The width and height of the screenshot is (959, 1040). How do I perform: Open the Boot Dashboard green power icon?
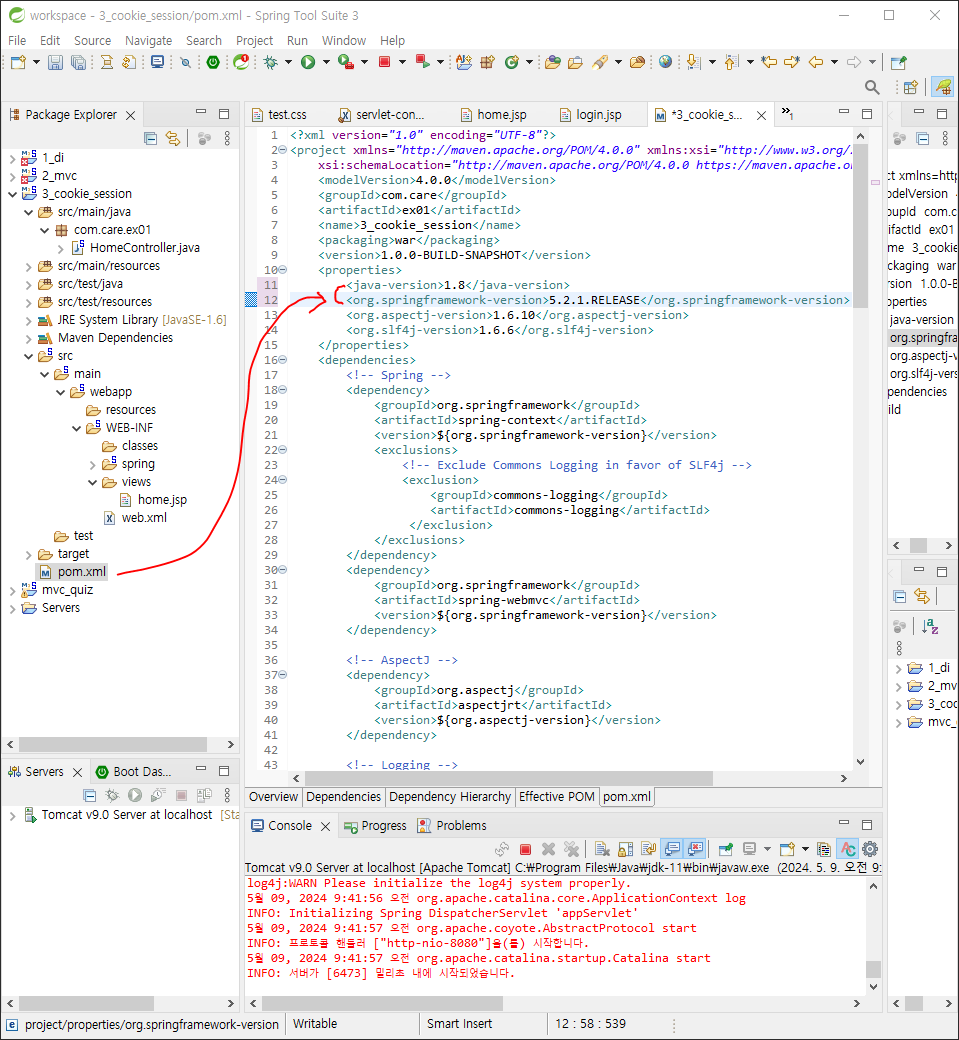pyautogui.click(x=213, y=62)
